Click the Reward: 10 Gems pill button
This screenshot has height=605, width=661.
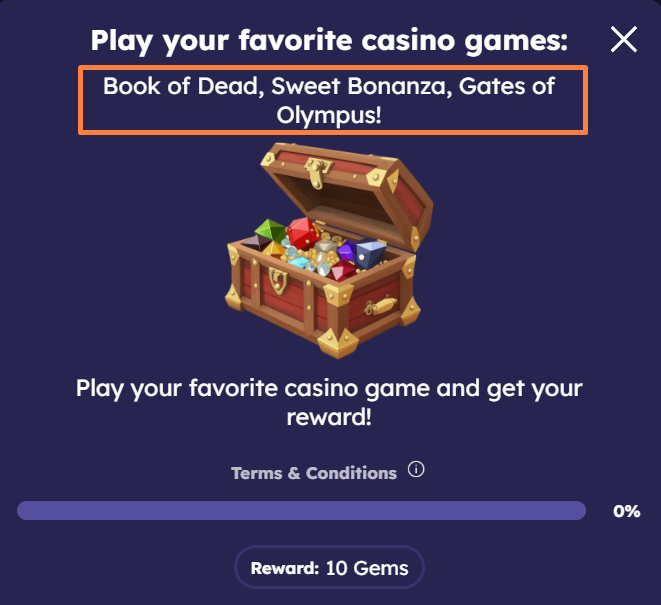[329, 568]
